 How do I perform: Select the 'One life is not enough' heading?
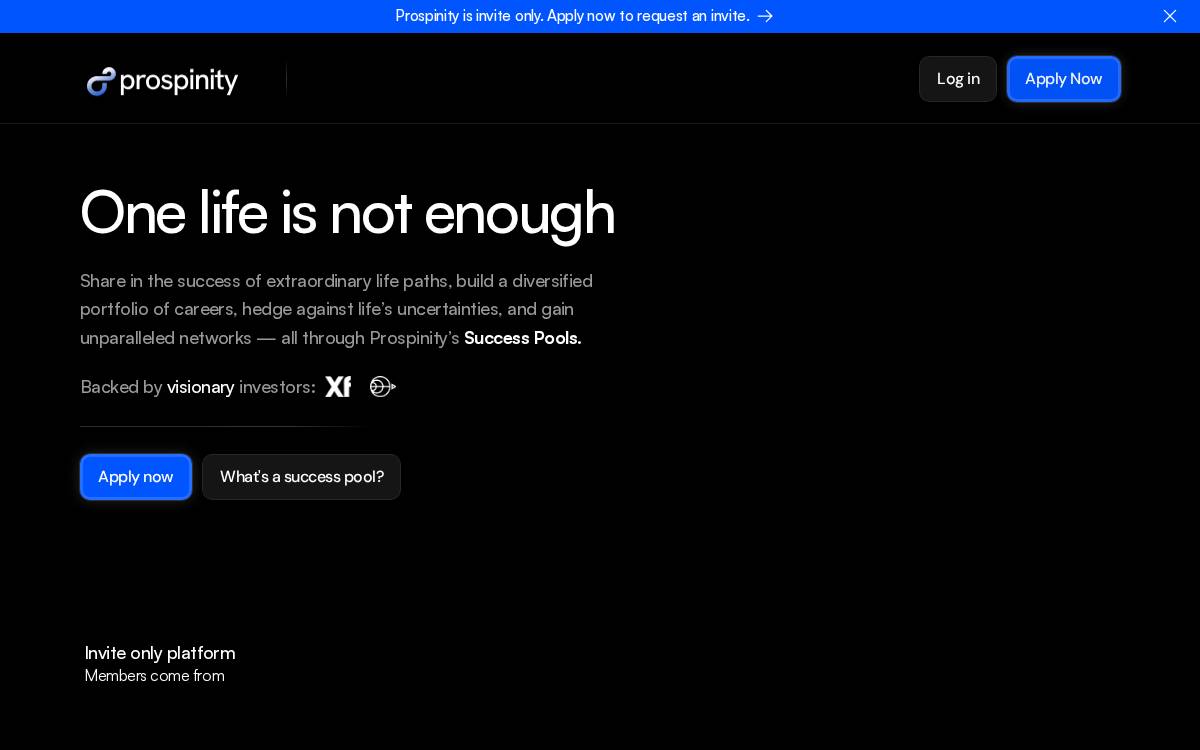coord(347,213)
